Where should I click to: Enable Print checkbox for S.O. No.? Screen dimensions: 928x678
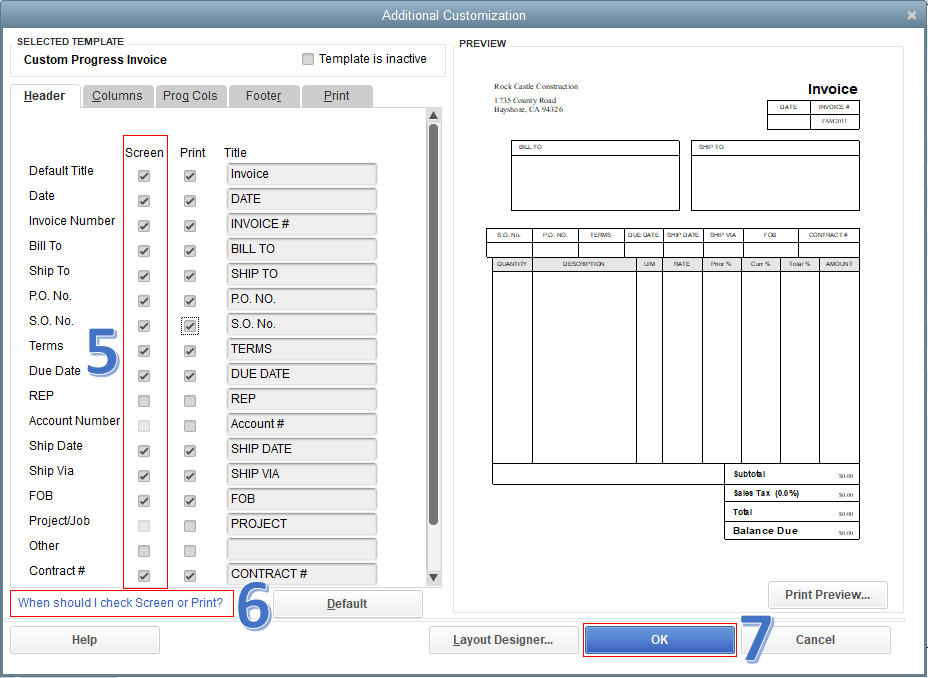pyautogui.click(x=189, y=325)
